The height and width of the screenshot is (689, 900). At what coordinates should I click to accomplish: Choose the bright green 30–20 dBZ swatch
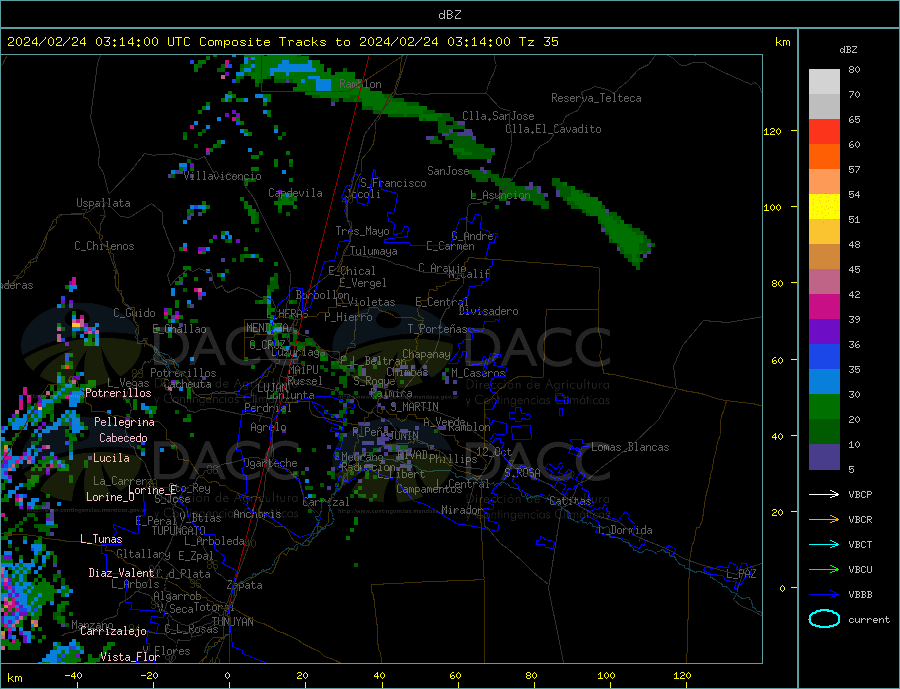click(824, 407)
